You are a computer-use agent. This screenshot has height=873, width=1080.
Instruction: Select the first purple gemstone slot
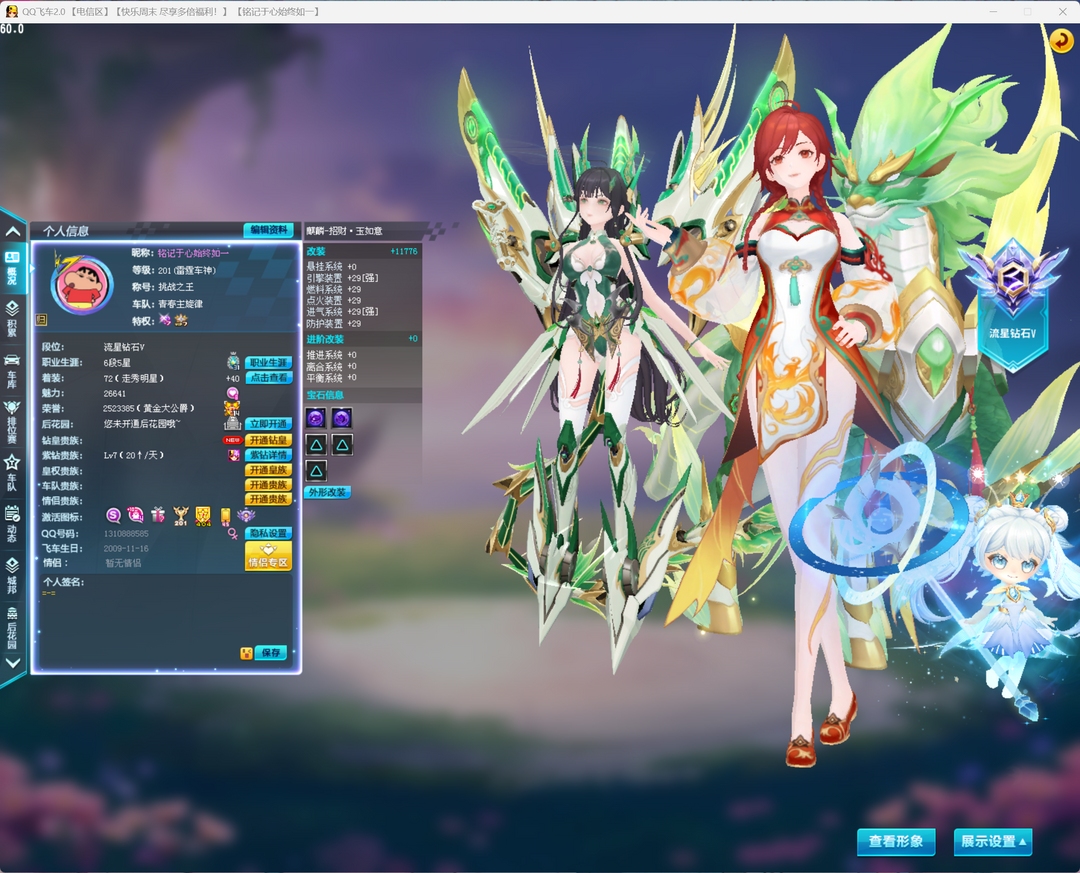(x=316, y=418)
